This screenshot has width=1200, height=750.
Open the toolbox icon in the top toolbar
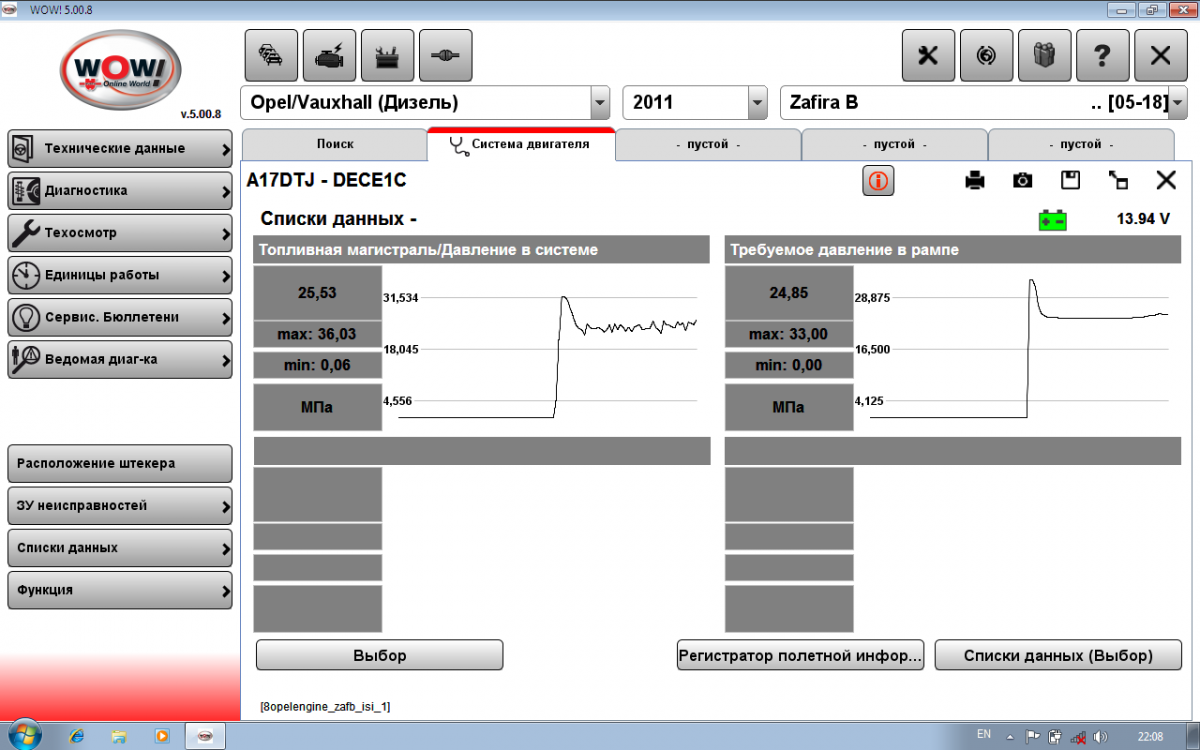(387, 56)
